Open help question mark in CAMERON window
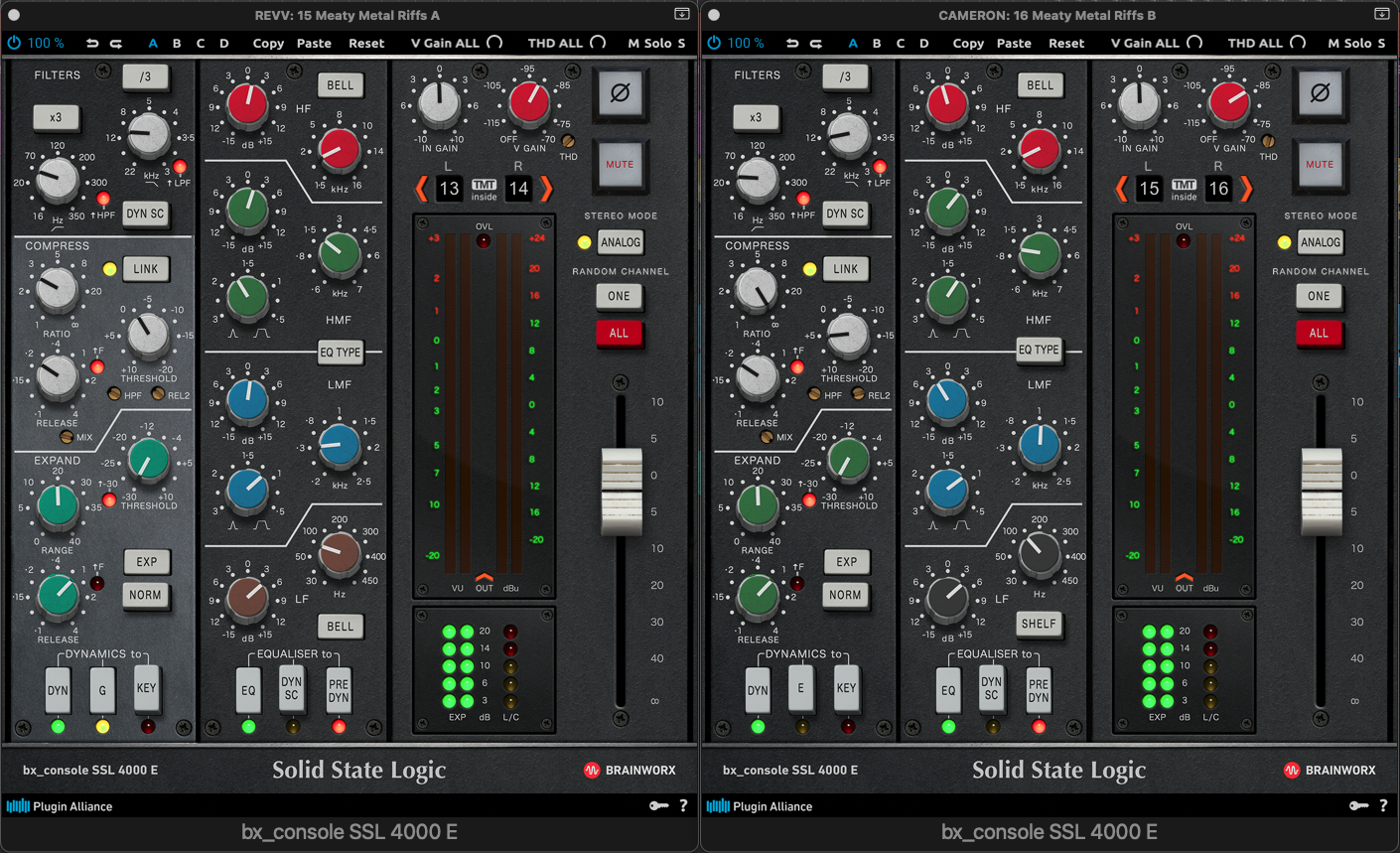1400x853 pixels. pos(1383,806)
